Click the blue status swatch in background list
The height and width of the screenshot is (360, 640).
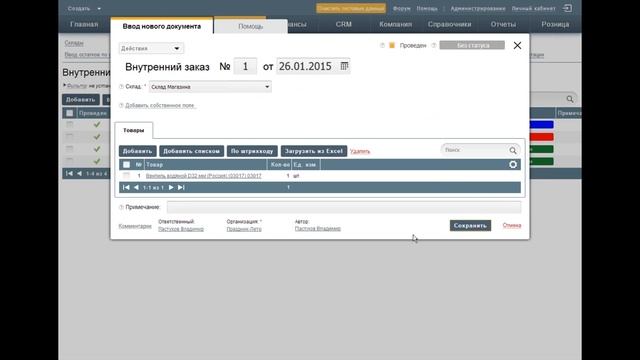(x=541, y=124)
